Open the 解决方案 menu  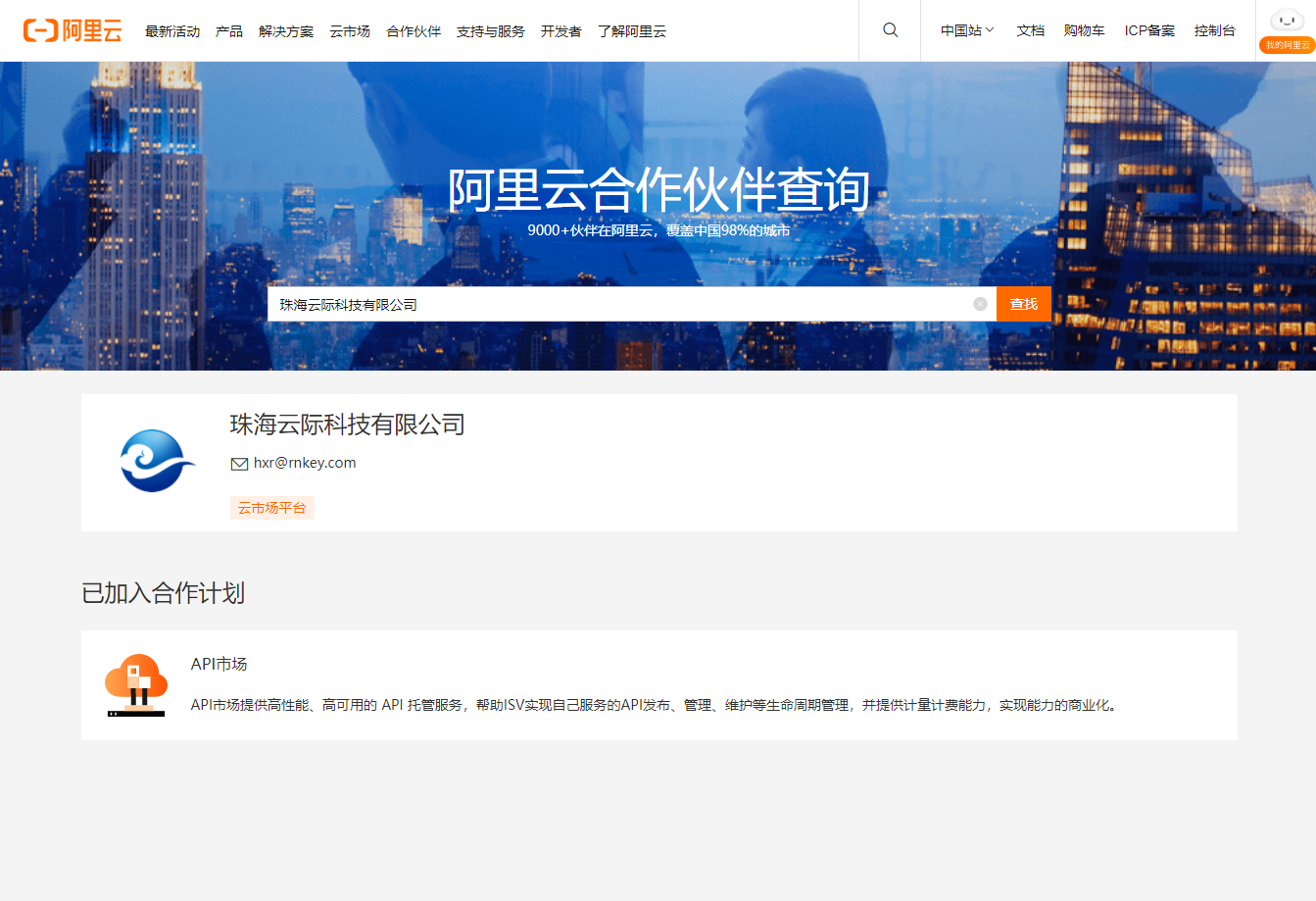[286, 31]
